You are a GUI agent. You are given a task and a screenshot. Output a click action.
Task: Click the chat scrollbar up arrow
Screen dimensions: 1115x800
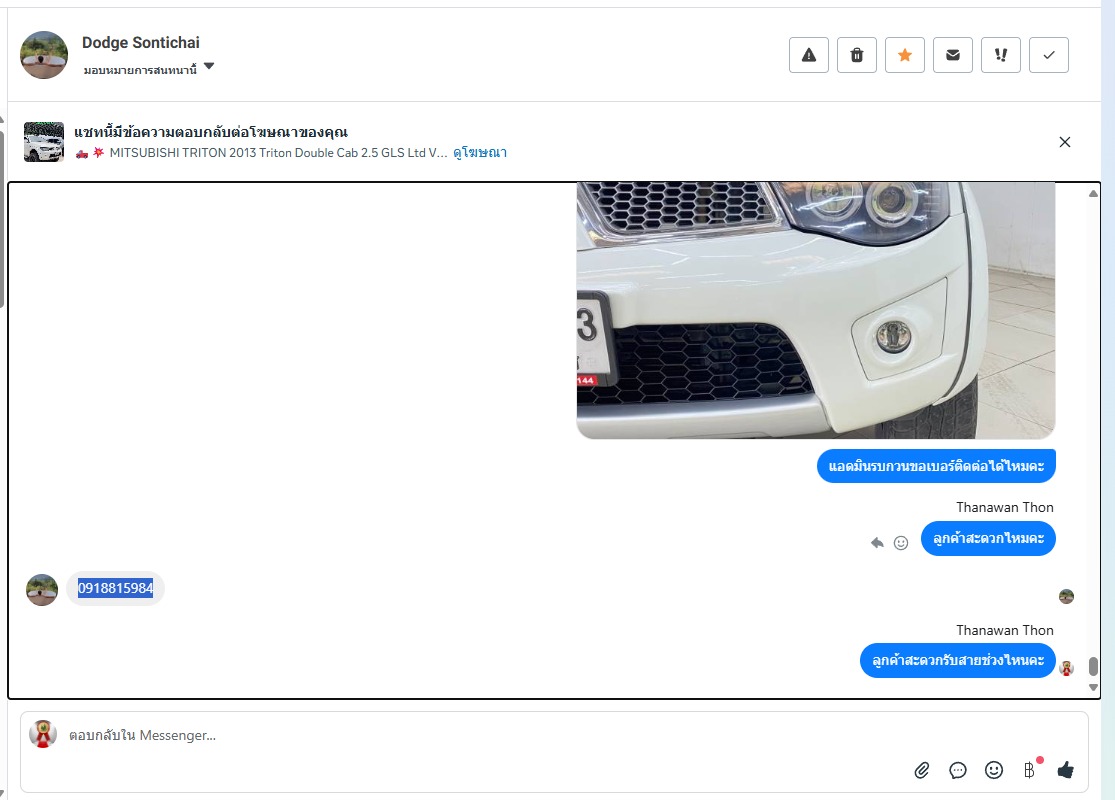[x=1094, y=193]
